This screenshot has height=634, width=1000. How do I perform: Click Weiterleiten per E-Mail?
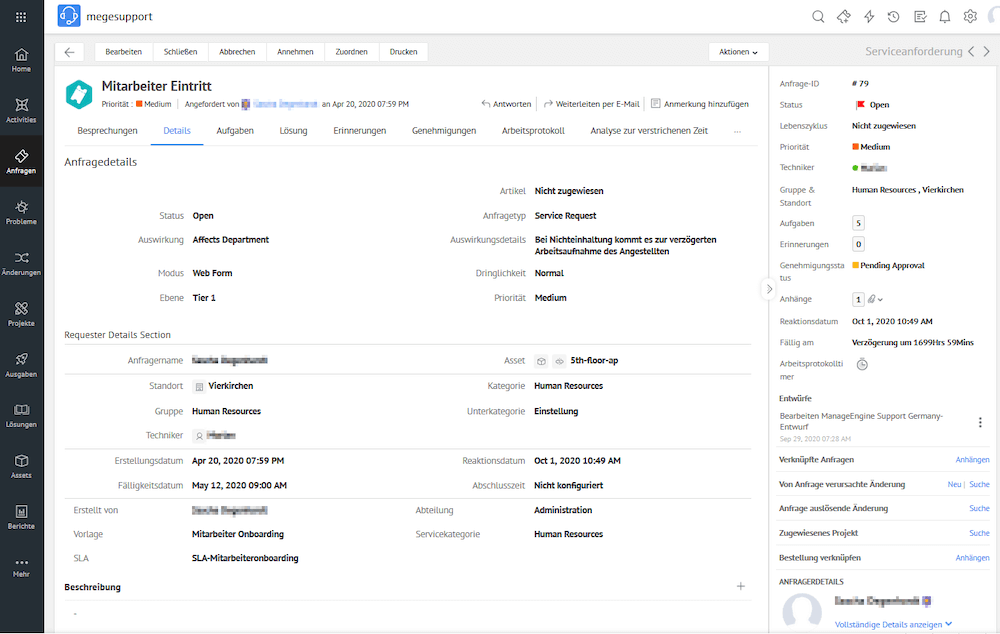click(x=592, y=104)
